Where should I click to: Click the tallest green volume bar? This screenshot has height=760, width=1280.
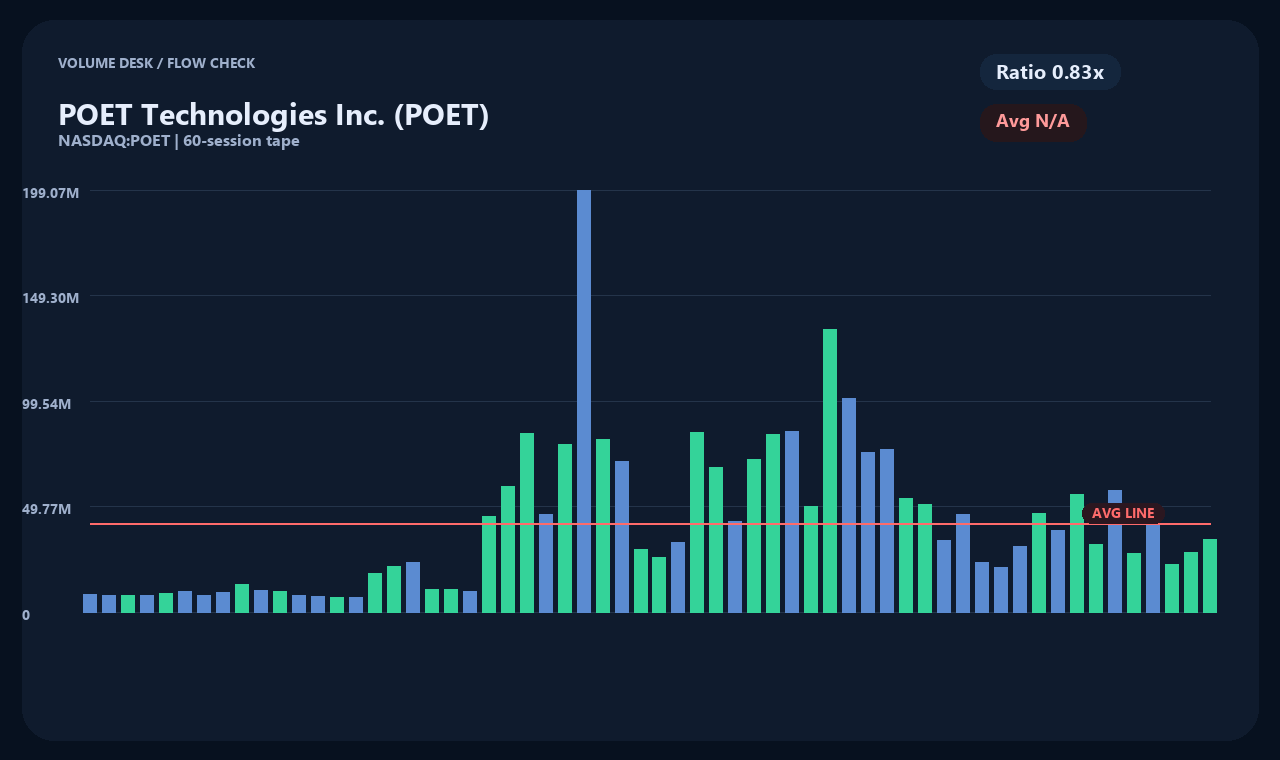830,471
